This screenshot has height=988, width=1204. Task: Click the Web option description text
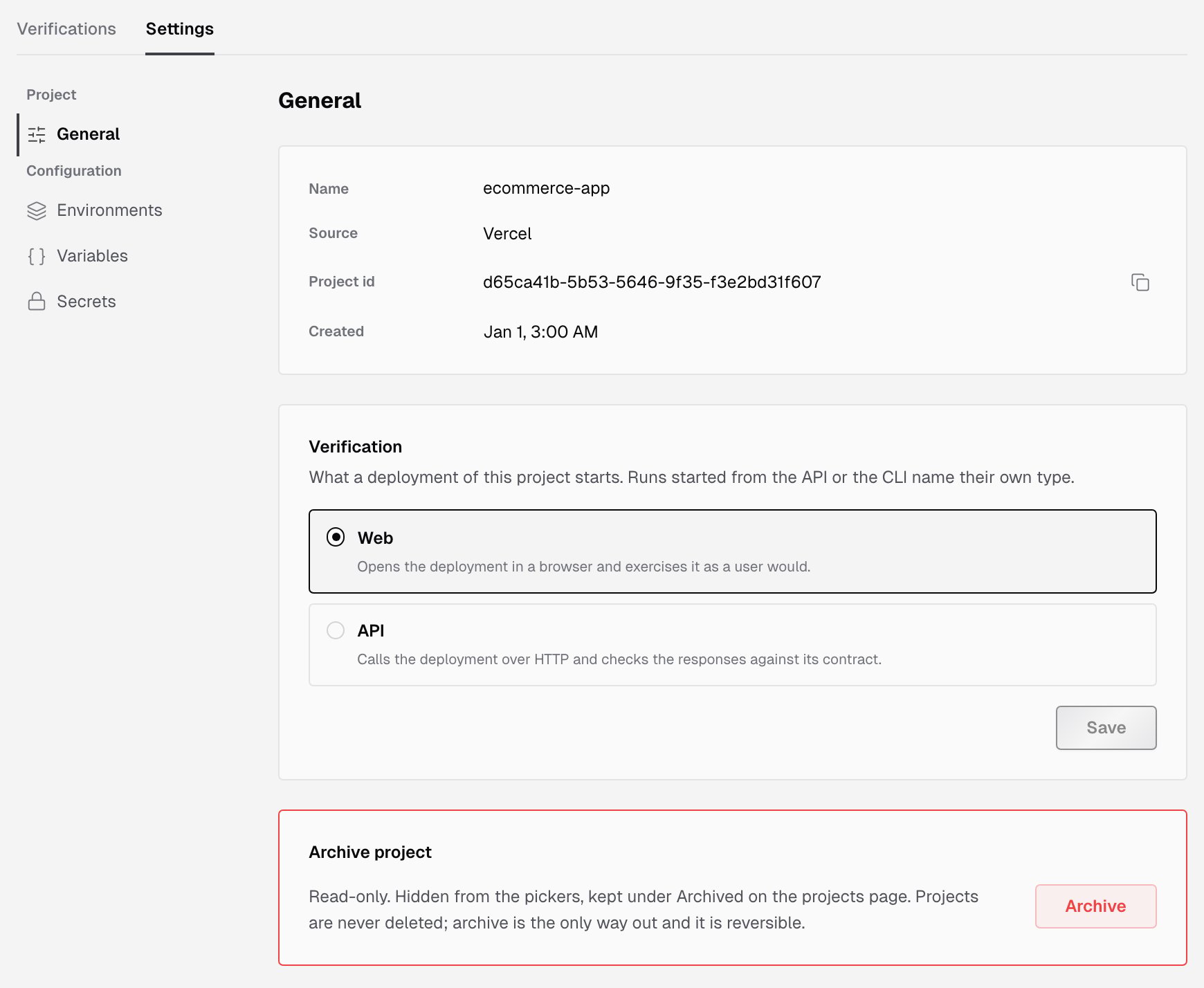point(583,567)
